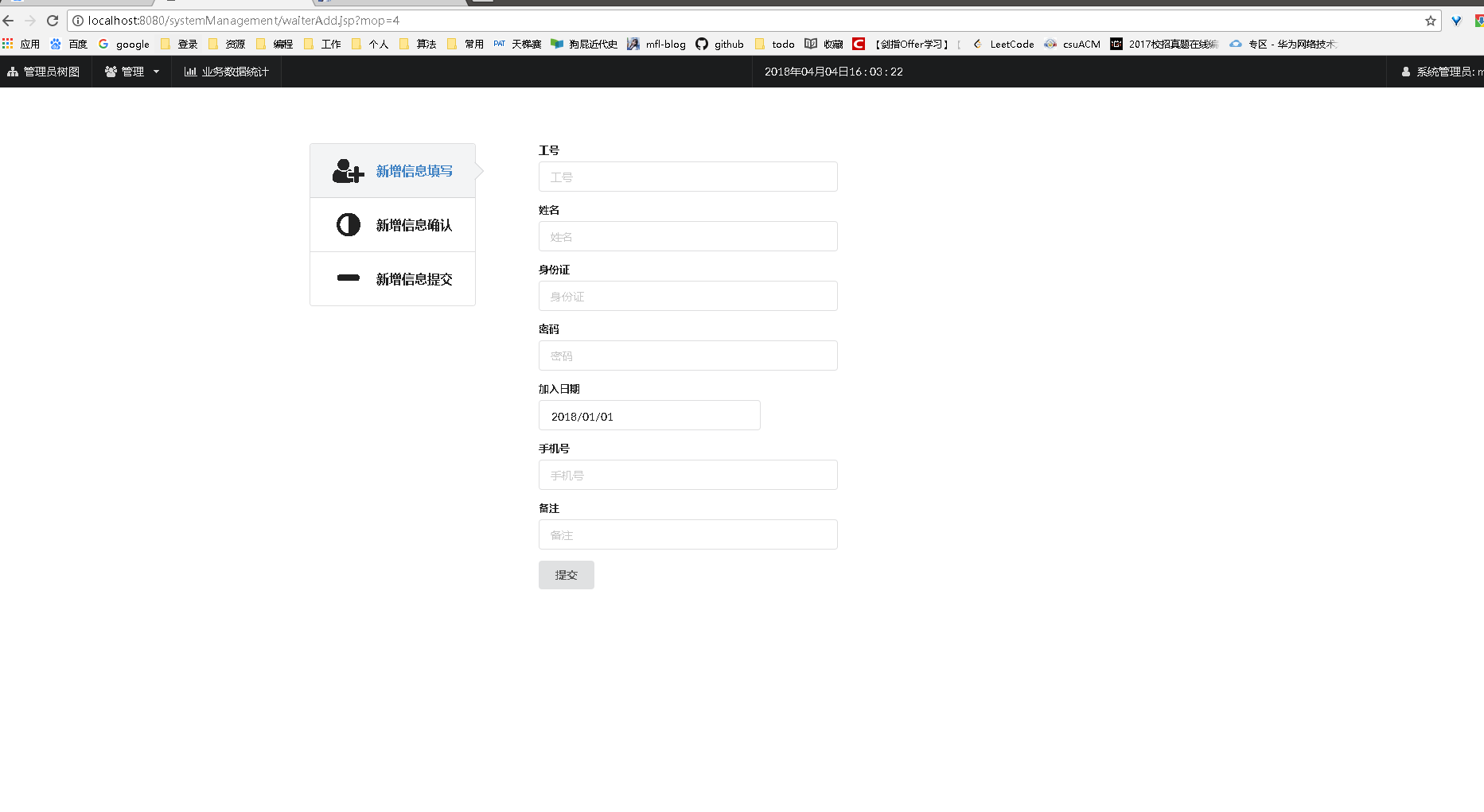Select the 新增信息提交 step tab
1484x812 pixels.
pyautogui.click(x=392, y=279)
